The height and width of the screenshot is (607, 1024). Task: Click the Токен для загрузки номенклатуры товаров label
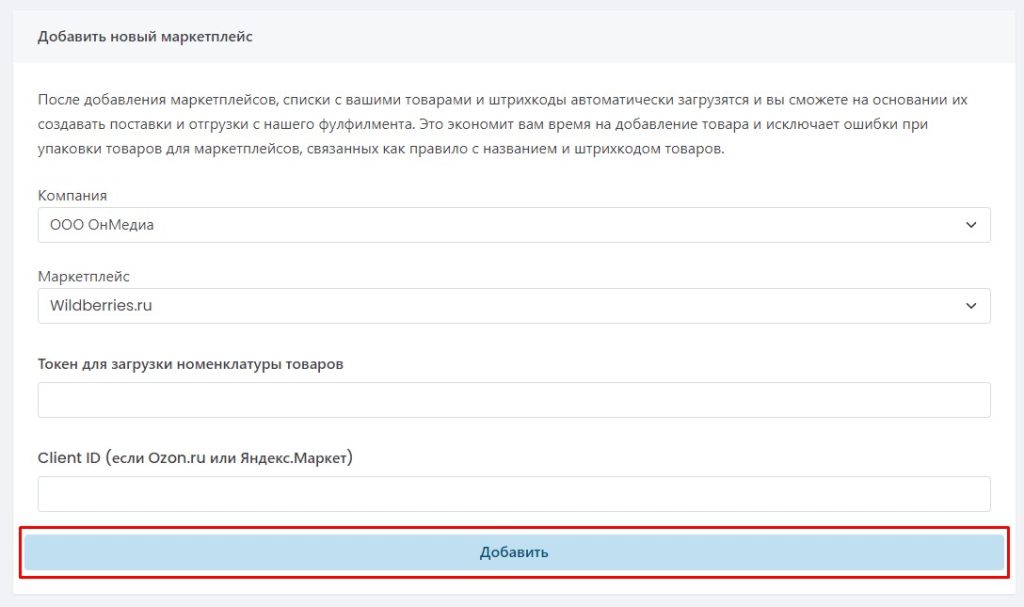pos(190,365)
